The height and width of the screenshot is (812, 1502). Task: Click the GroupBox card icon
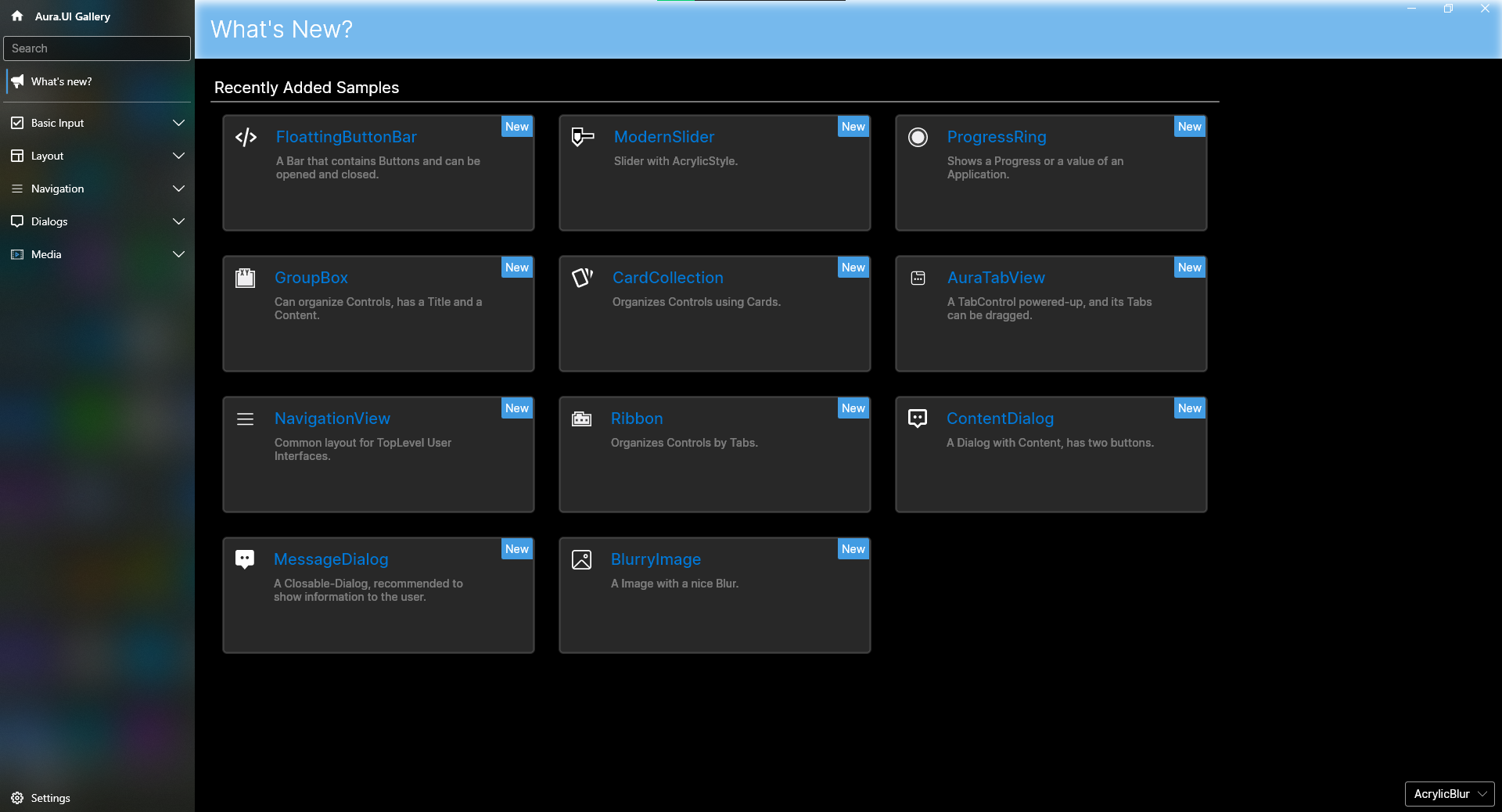(x=245, y=278)
